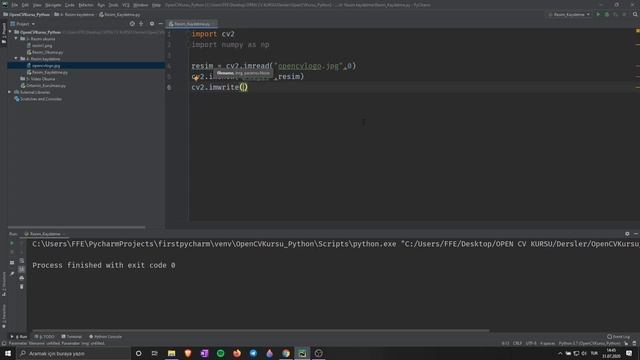Click Resim_Kaydetme.py breadcrumb in navigation bar

click(x=120, y=15)
